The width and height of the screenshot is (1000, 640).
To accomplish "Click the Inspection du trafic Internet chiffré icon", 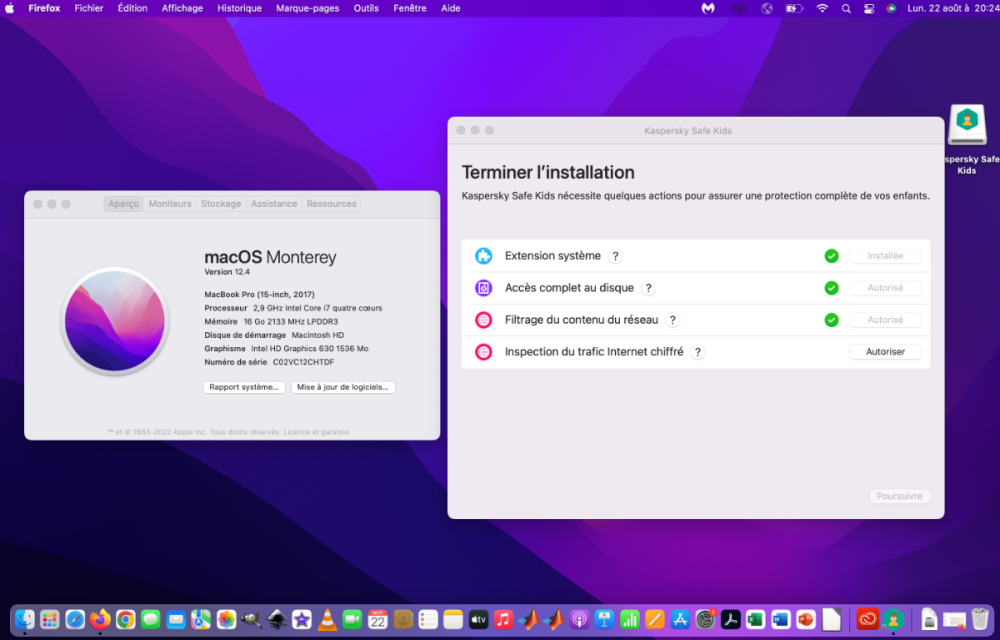I will (x=483, y=351).
